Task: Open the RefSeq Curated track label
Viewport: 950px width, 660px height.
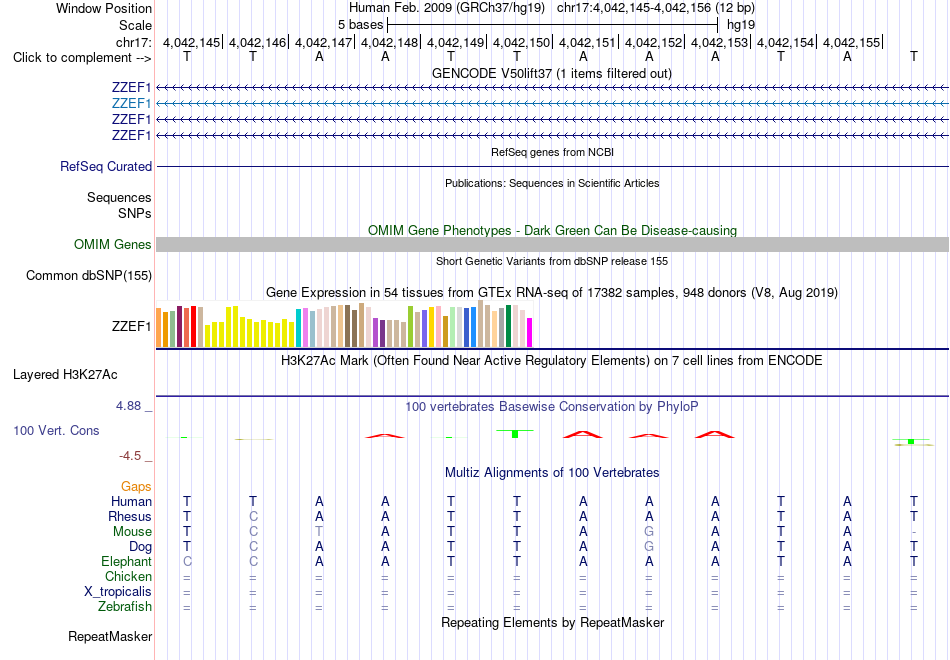Action: point(105,166)
